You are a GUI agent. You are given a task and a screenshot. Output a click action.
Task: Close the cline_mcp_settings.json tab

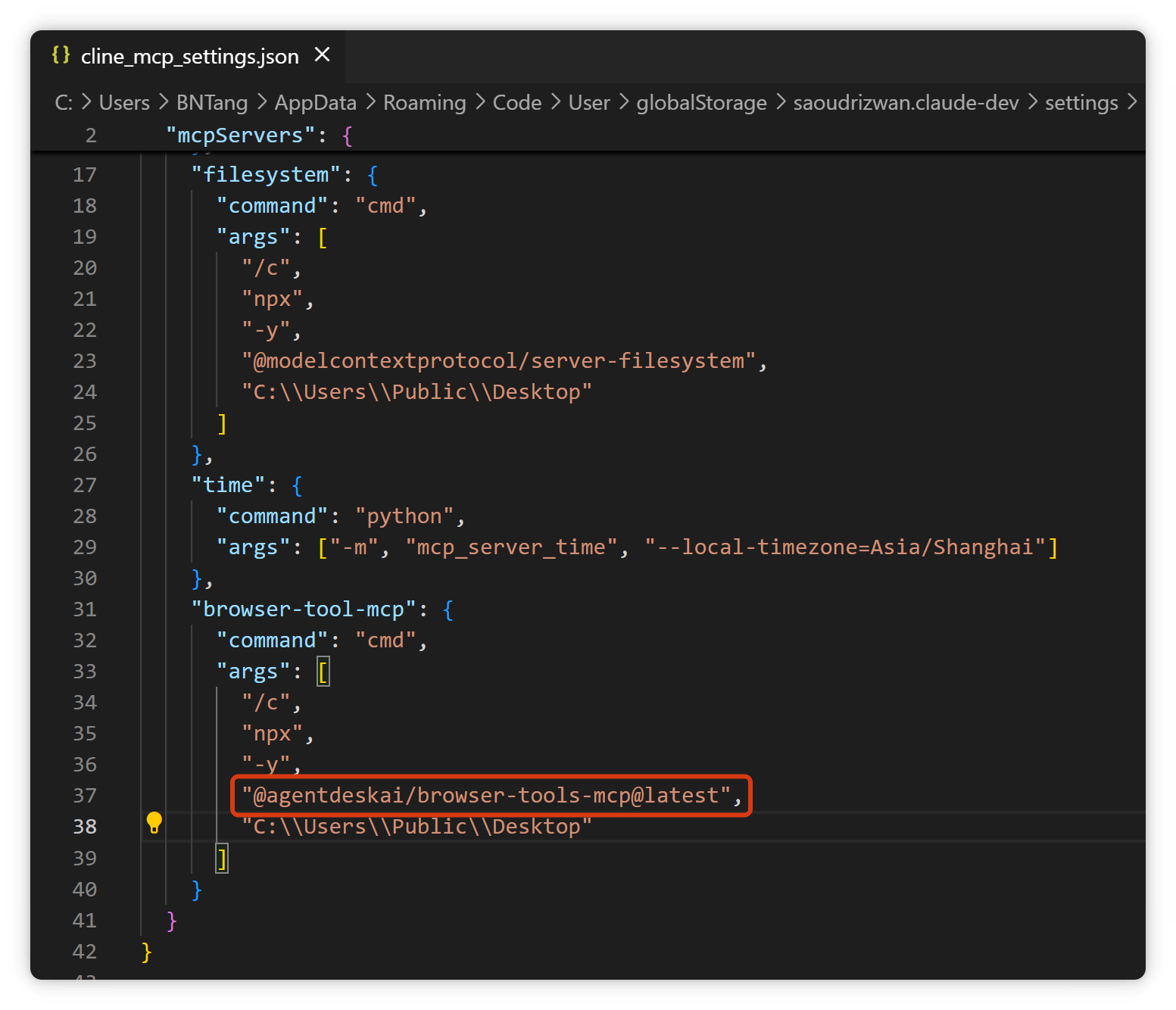(322, 55)
